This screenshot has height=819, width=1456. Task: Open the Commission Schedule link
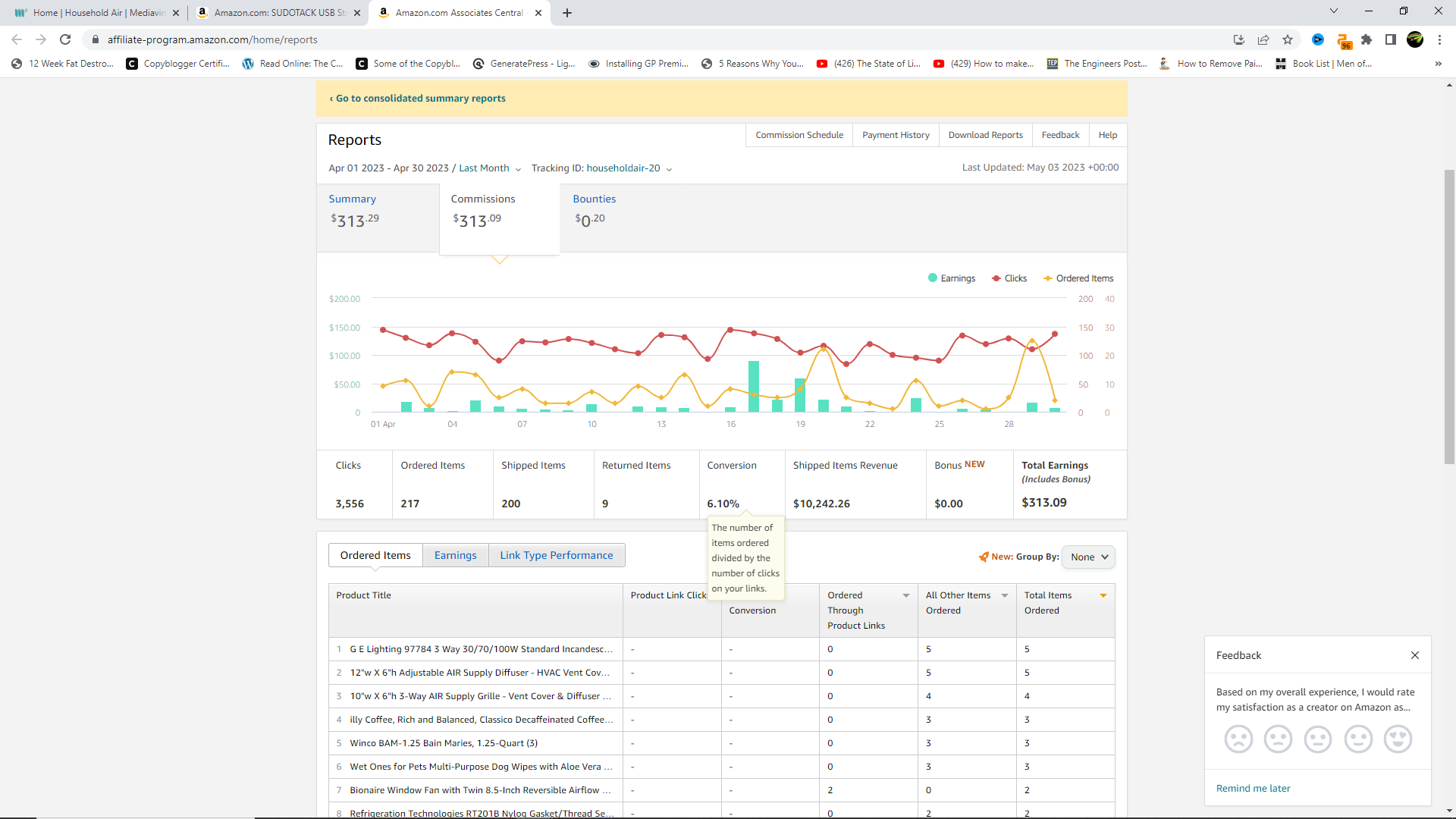pyautogui.click(x=799, y=135)
